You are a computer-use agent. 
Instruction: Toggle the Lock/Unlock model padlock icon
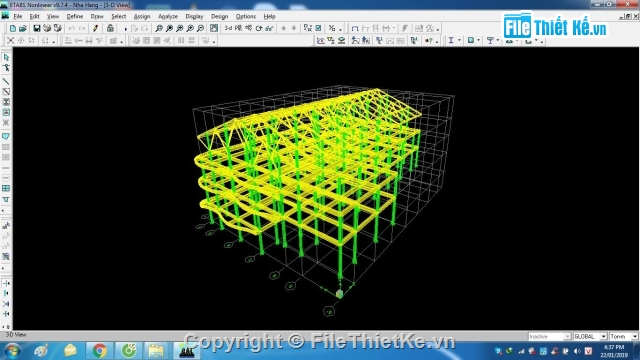tap(110, 28)
